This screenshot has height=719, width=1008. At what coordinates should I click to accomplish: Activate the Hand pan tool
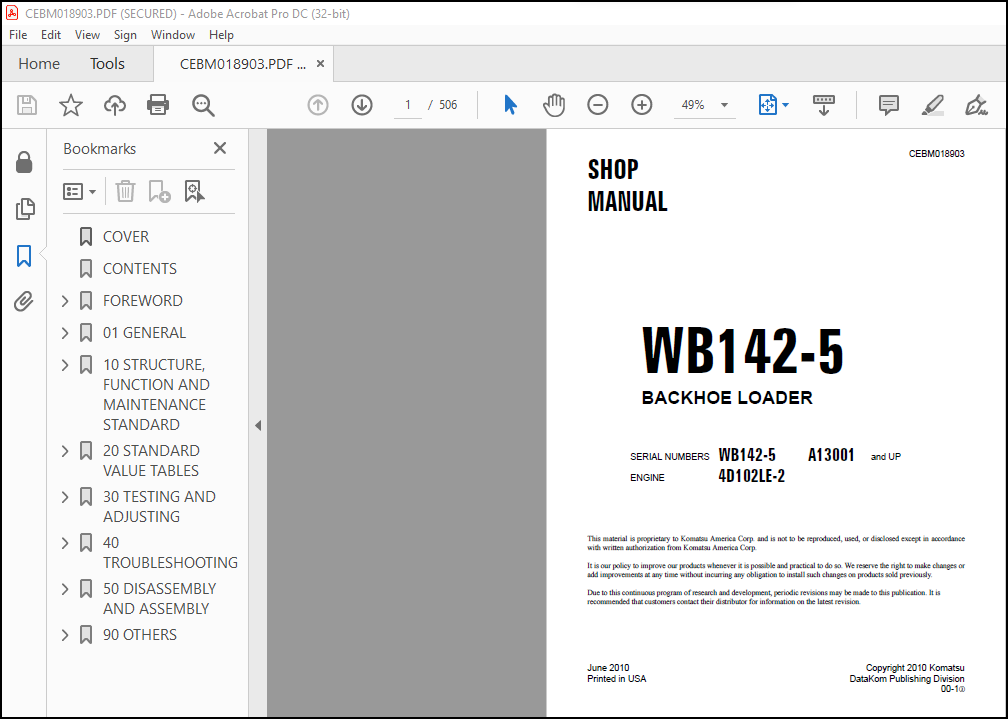tap(554, 105)
